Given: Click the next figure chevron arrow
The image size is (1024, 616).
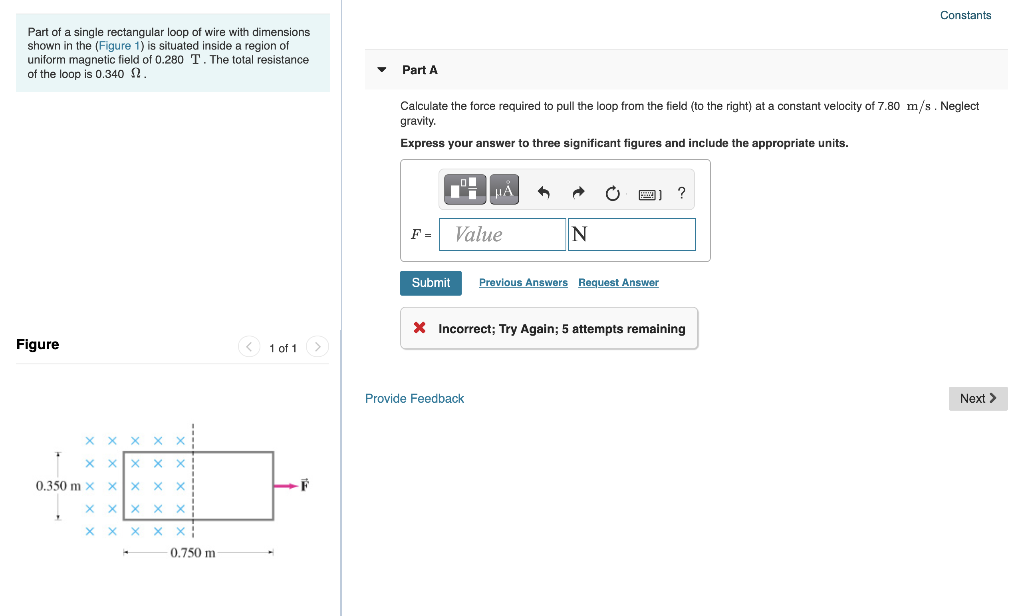Looking at the screenshot, I should [317, 347].
